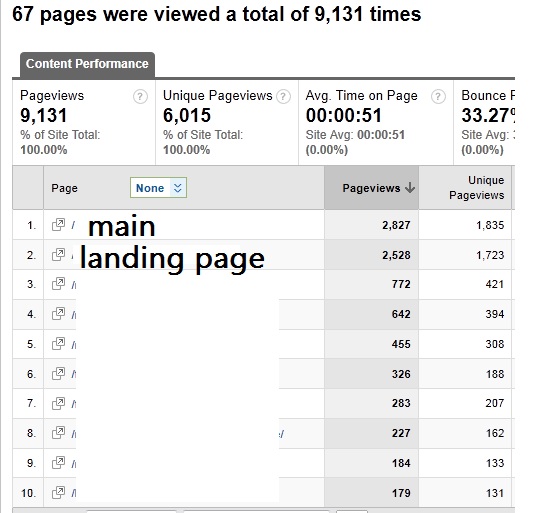The image size is (548, 513).
Task: Click the Page column header
Action: (x=64, y=188)
